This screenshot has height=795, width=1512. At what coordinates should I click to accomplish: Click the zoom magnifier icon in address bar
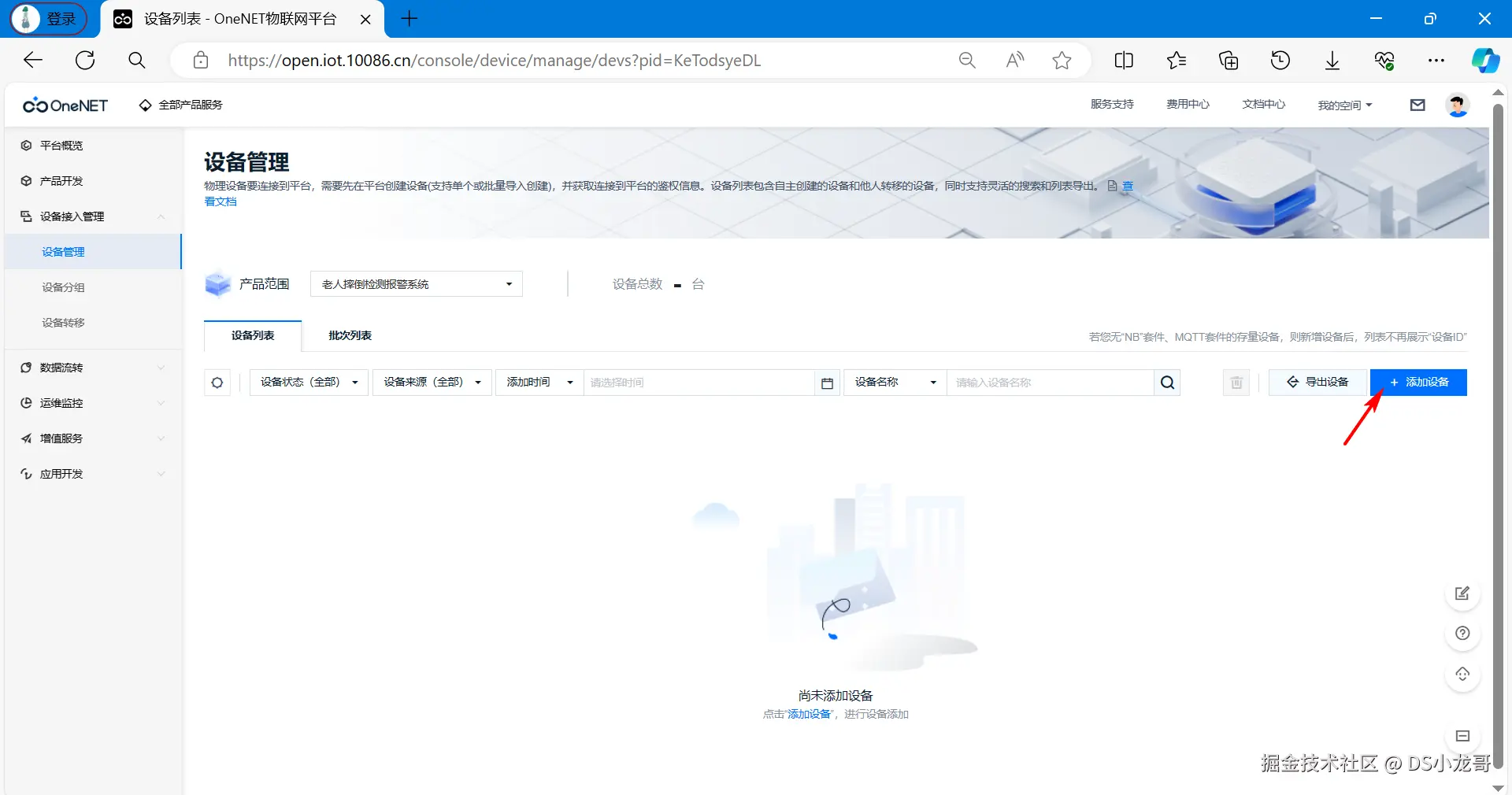[x=967, y=61]
